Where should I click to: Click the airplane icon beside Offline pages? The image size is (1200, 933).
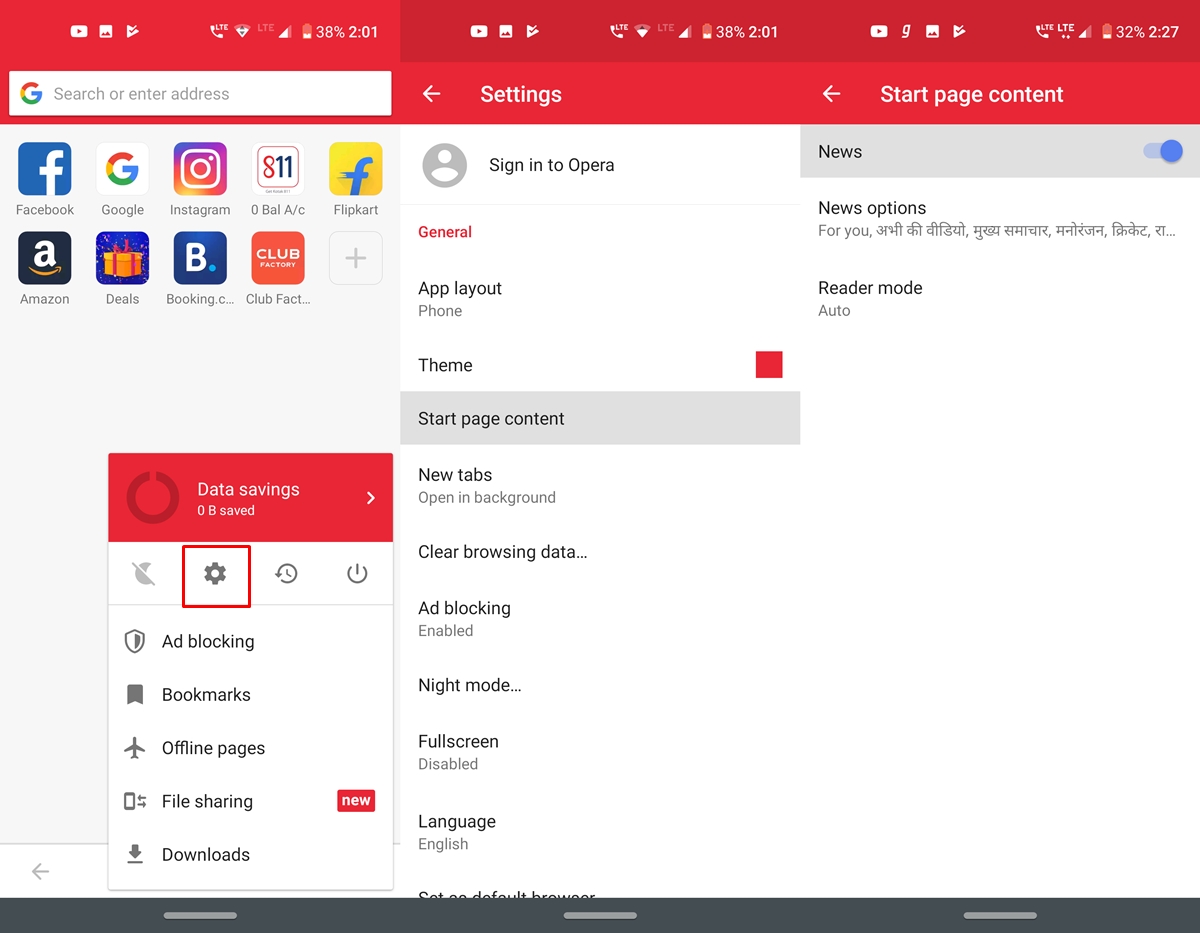pos(135,748)
